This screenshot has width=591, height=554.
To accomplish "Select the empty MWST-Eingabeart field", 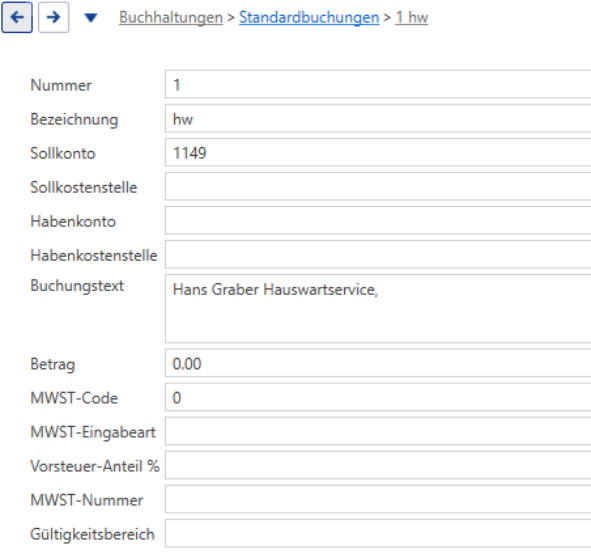I will 378,431.
